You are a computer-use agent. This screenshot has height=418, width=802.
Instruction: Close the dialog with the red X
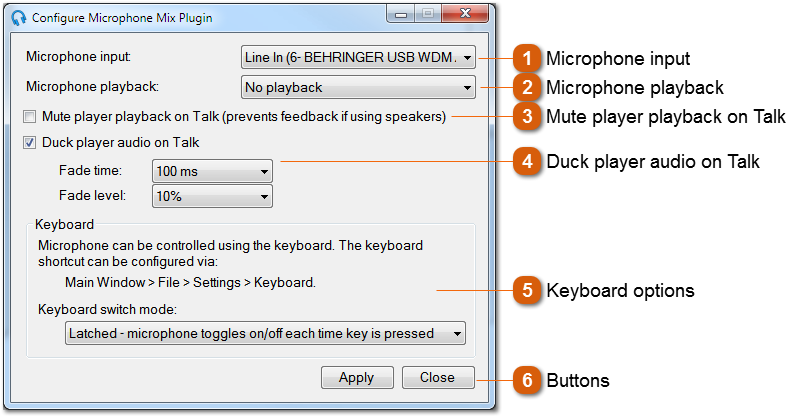[464, 14]
